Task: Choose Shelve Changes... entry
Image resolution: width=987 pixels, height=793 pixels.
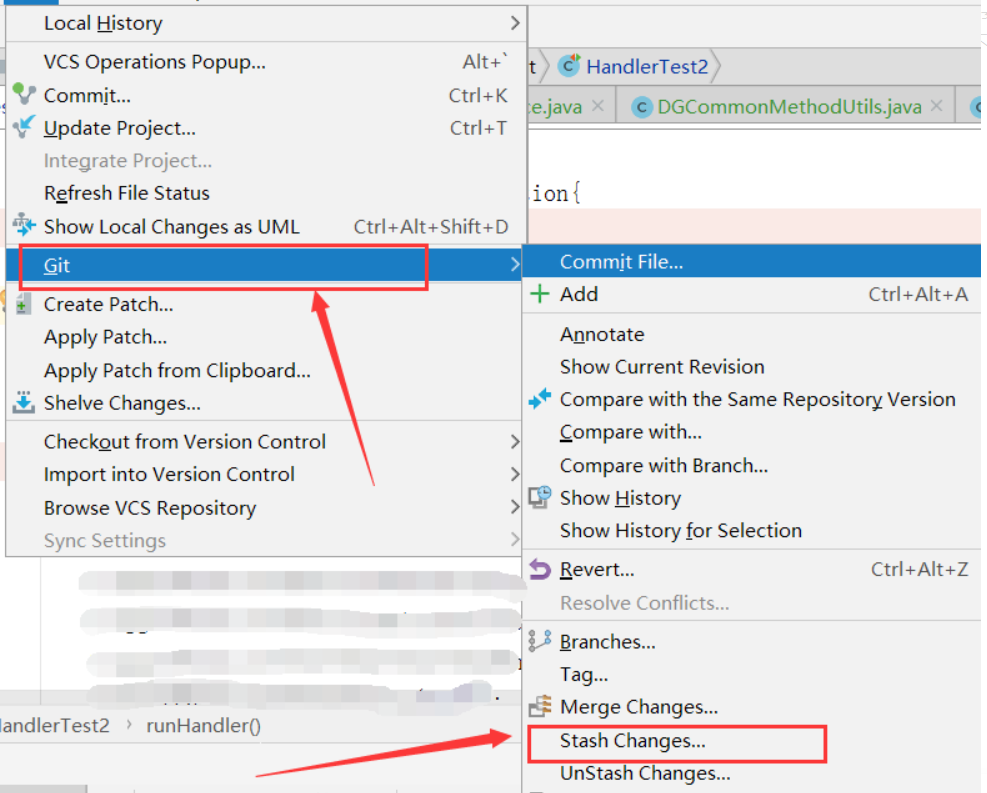Action: (266, 403)
